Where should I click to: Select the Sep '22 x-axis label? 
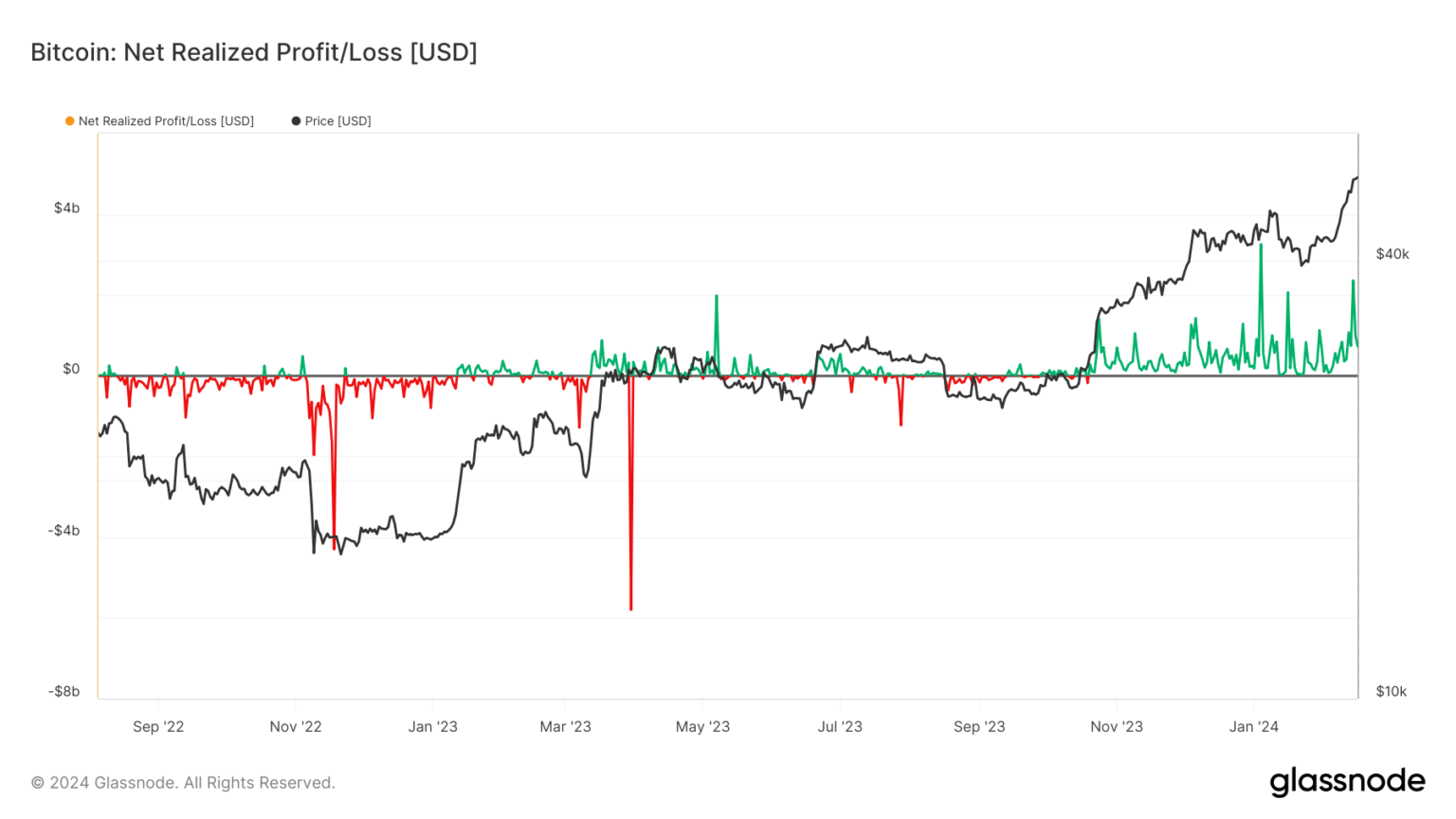[x=158, y=727]
